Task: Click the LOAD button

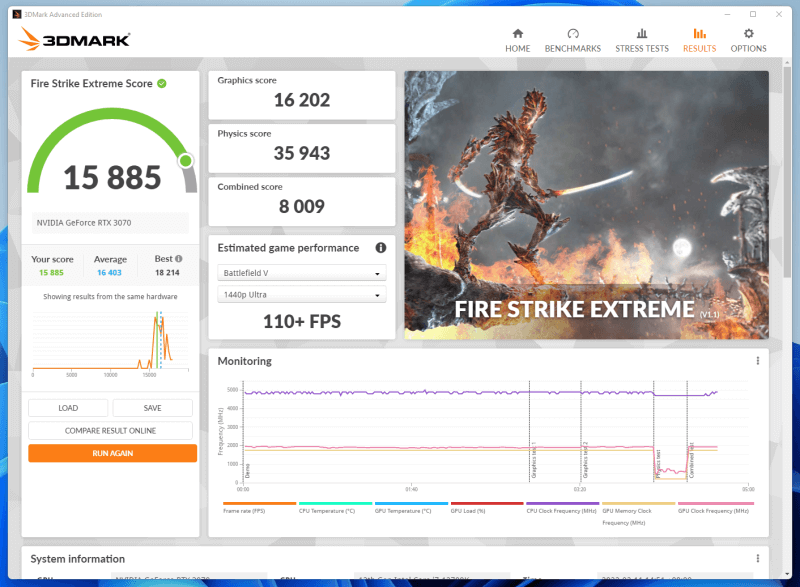Action: (x=68, y=408)
